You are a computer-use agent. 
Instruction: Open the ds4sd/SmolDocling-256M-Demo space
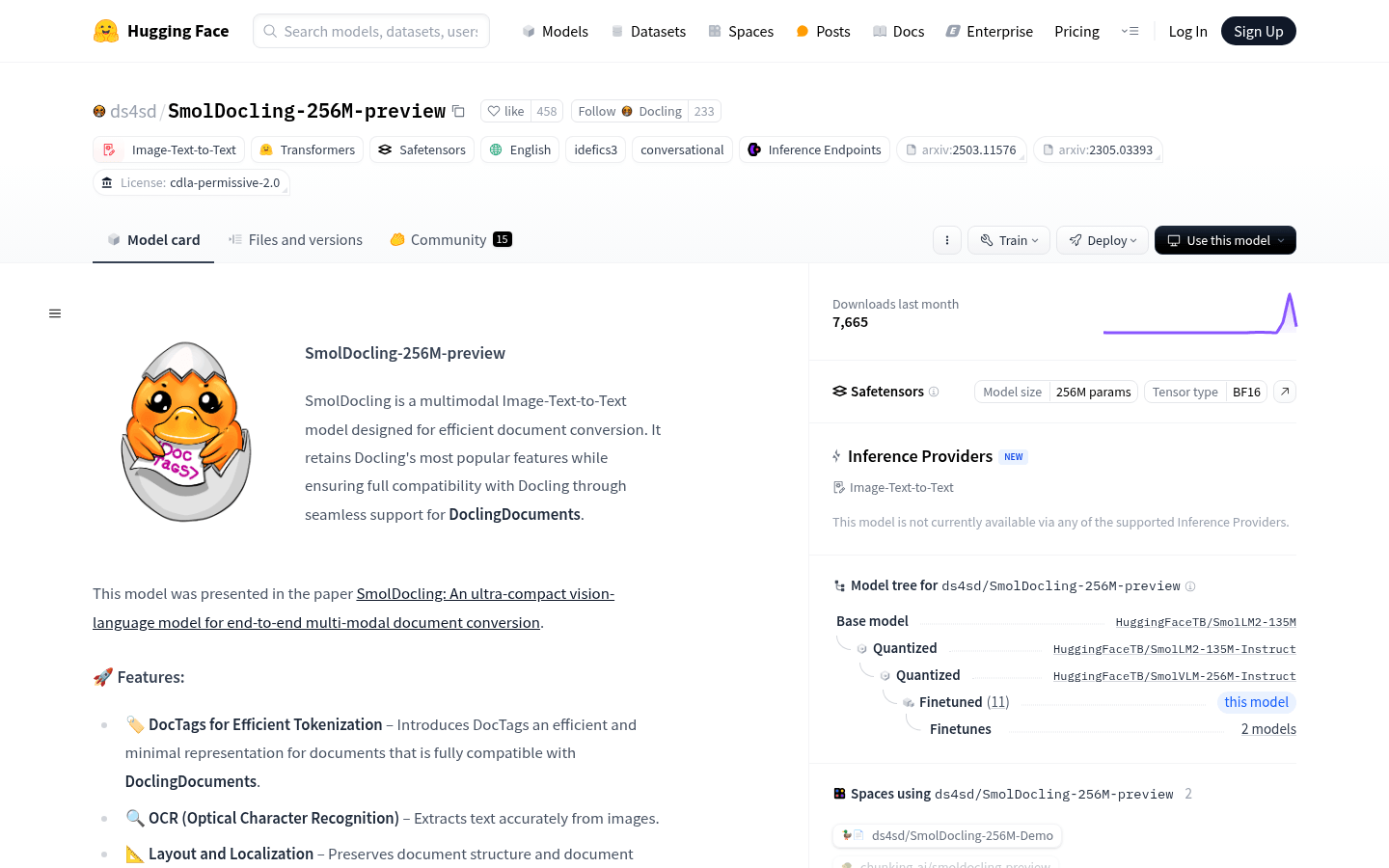(x=947, y=835)
